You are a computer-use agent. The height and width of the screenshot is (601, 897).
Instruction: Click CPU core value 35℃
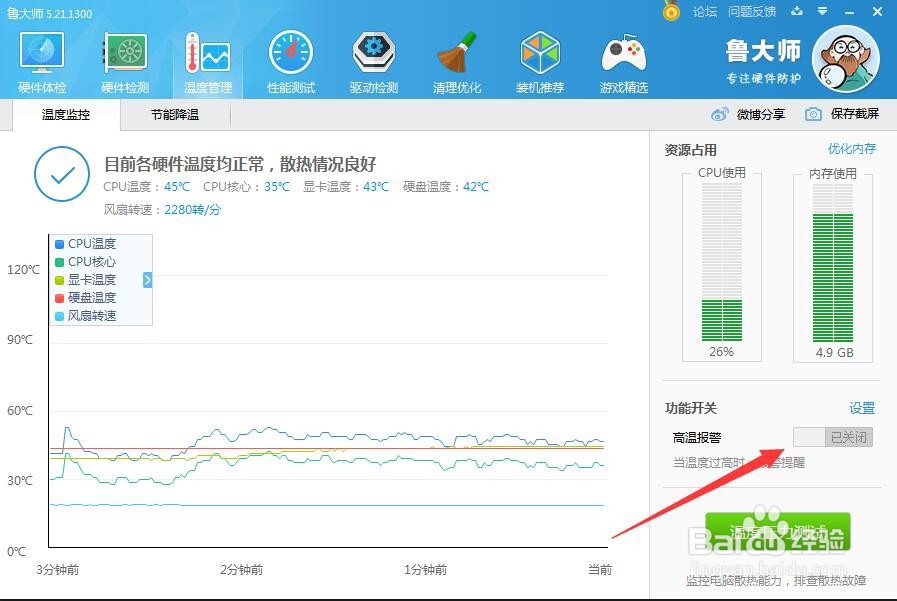click(x=277, y=186)
